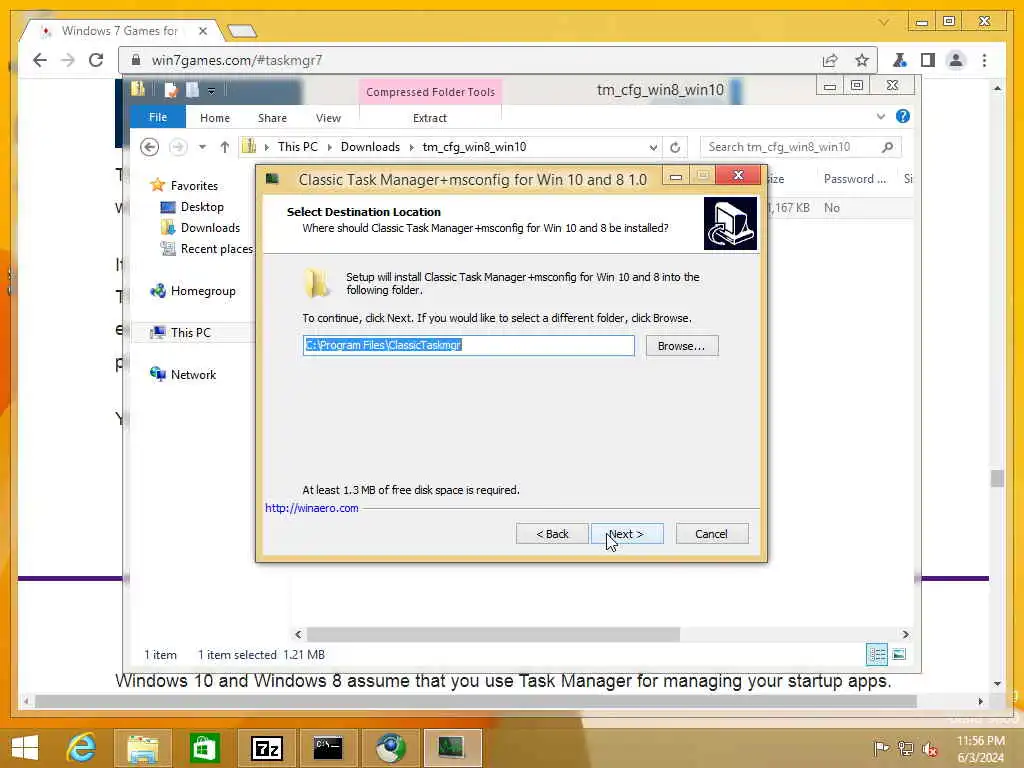This screenshot has height=768, width=1024.
Task: Open a new browser tab
Action: 242,31
